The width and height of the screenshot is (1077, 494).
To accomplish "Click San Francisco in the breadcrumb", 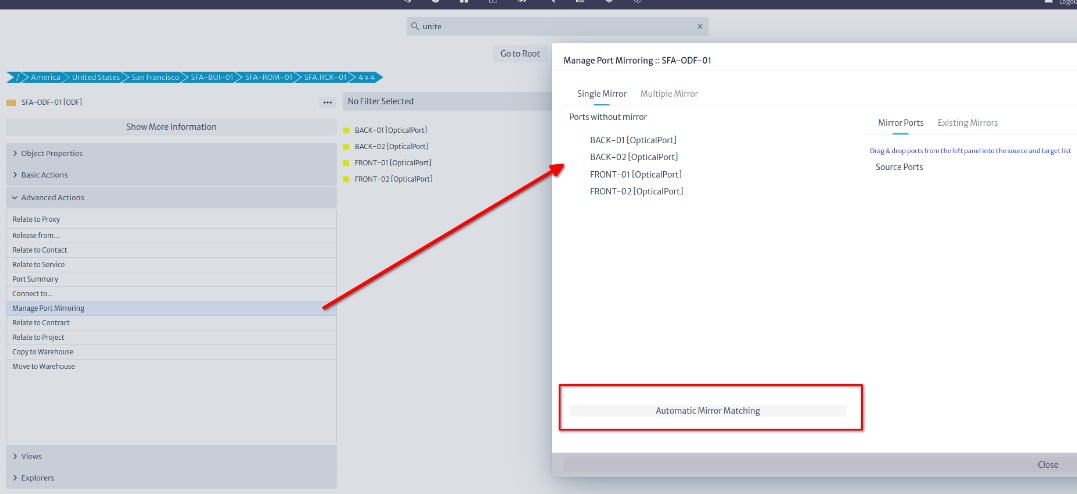I will point(155,77).
